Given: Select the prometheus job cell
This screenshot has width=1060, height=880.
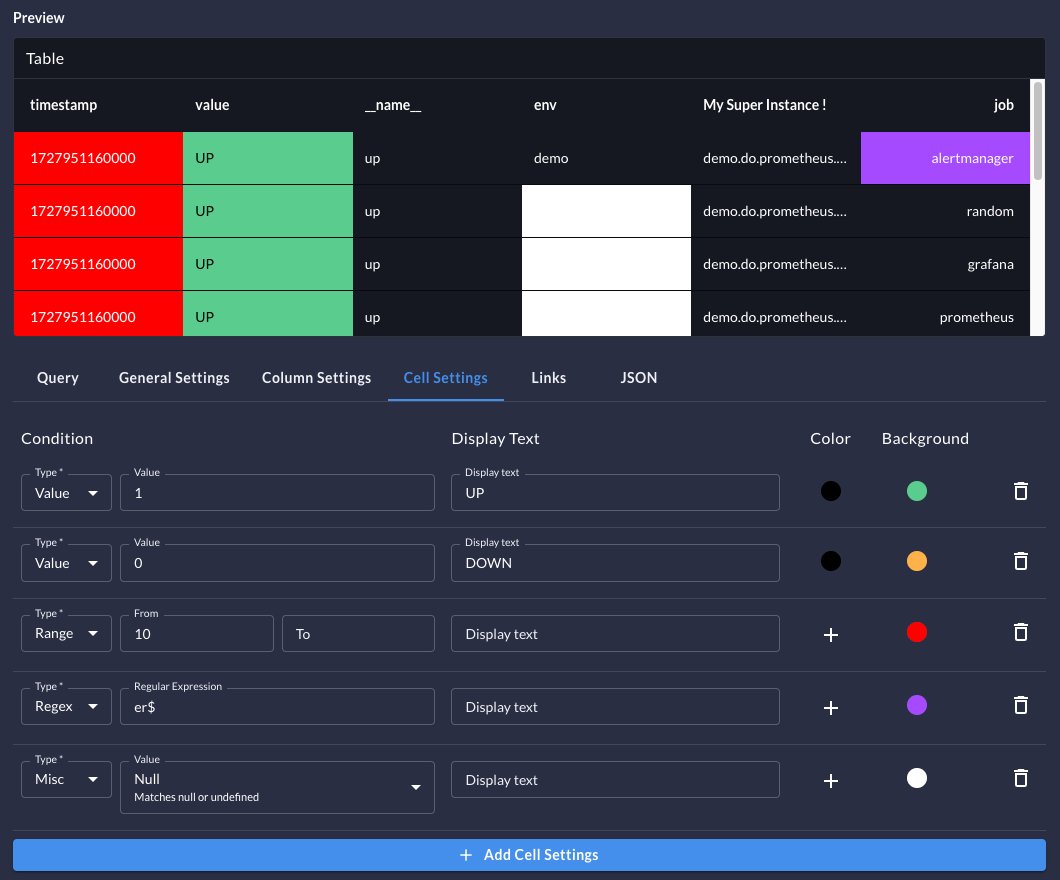Looking at the screenshot, I should (945, 314).
